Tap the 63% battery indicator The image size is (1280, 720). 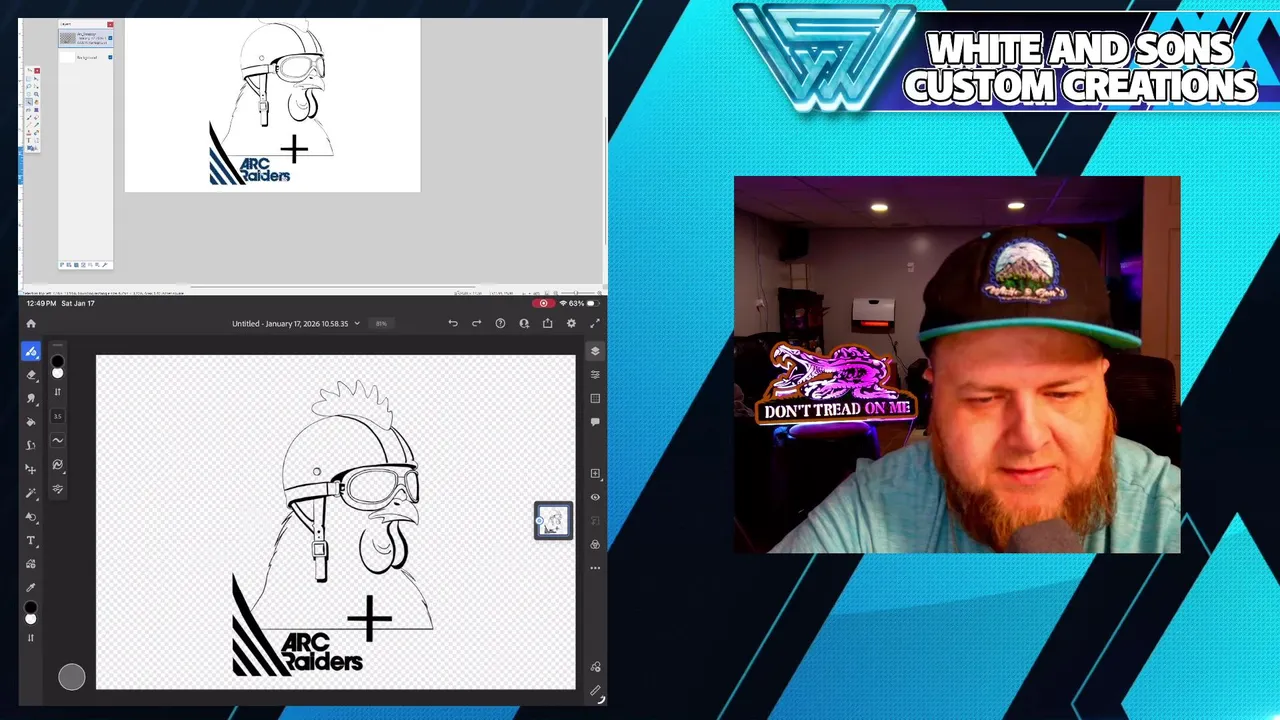(583, 303)
